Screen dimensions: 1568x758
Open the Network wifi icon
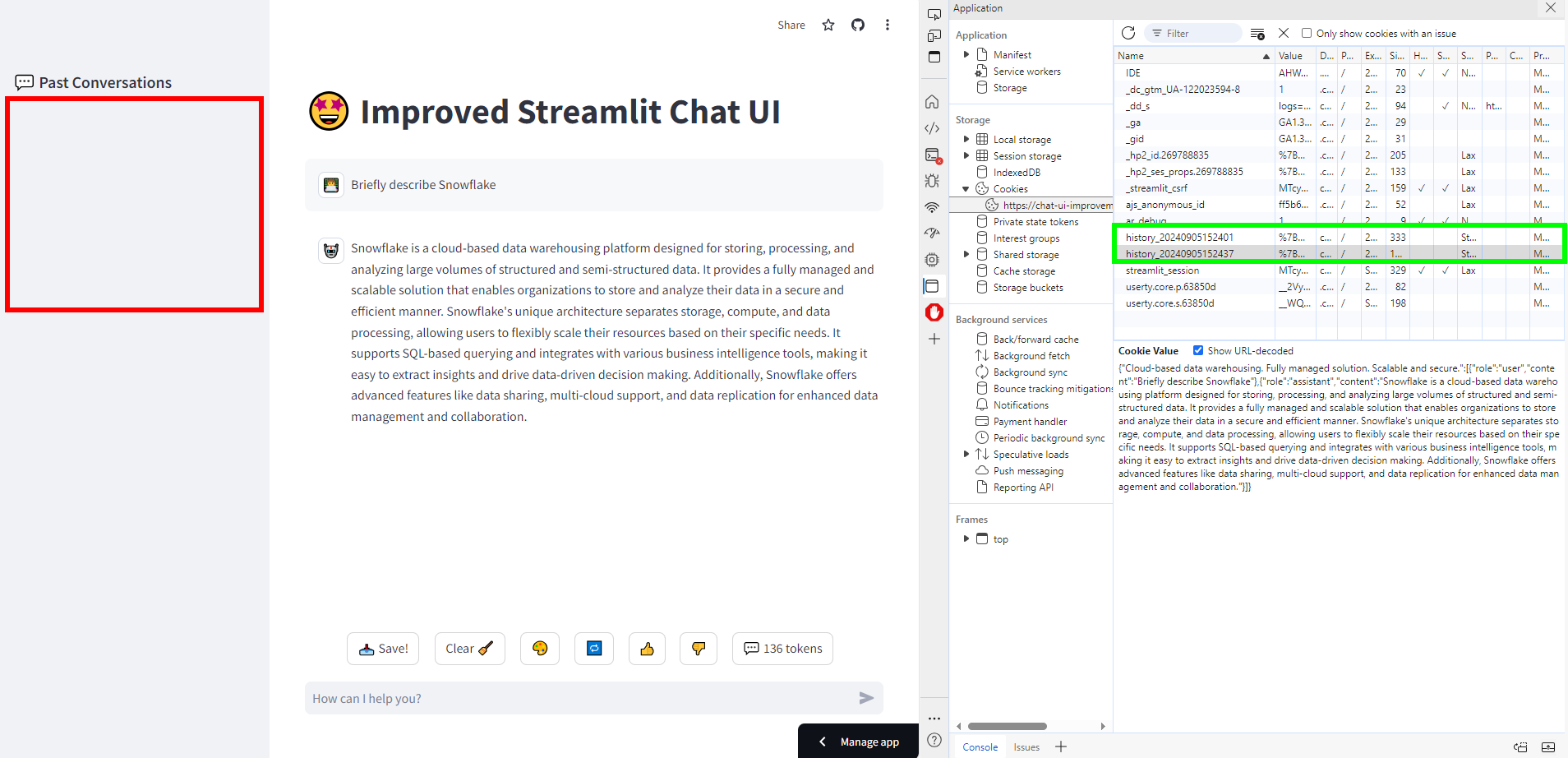(x=932, y=207)
